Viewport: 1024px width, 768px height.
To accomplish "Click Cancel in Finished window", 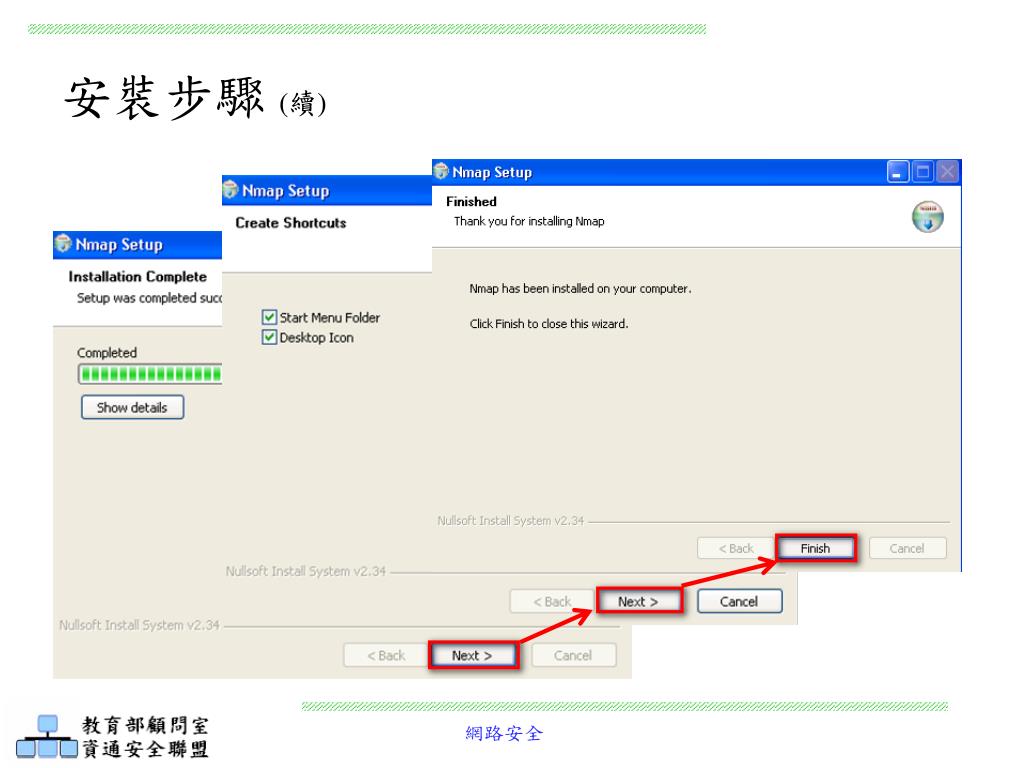I will (906, 549).
